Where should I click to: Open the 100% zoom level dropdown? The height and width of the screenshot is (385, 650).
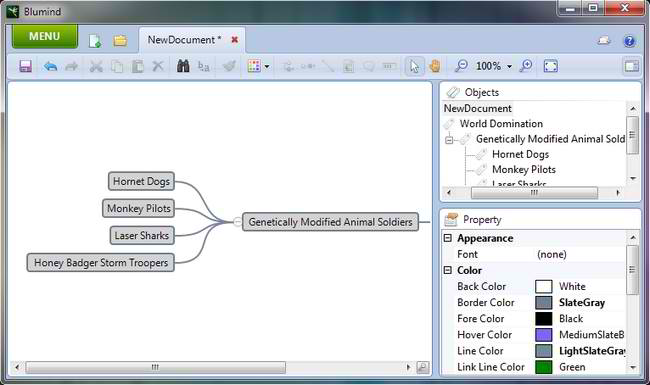pos(509,66)
